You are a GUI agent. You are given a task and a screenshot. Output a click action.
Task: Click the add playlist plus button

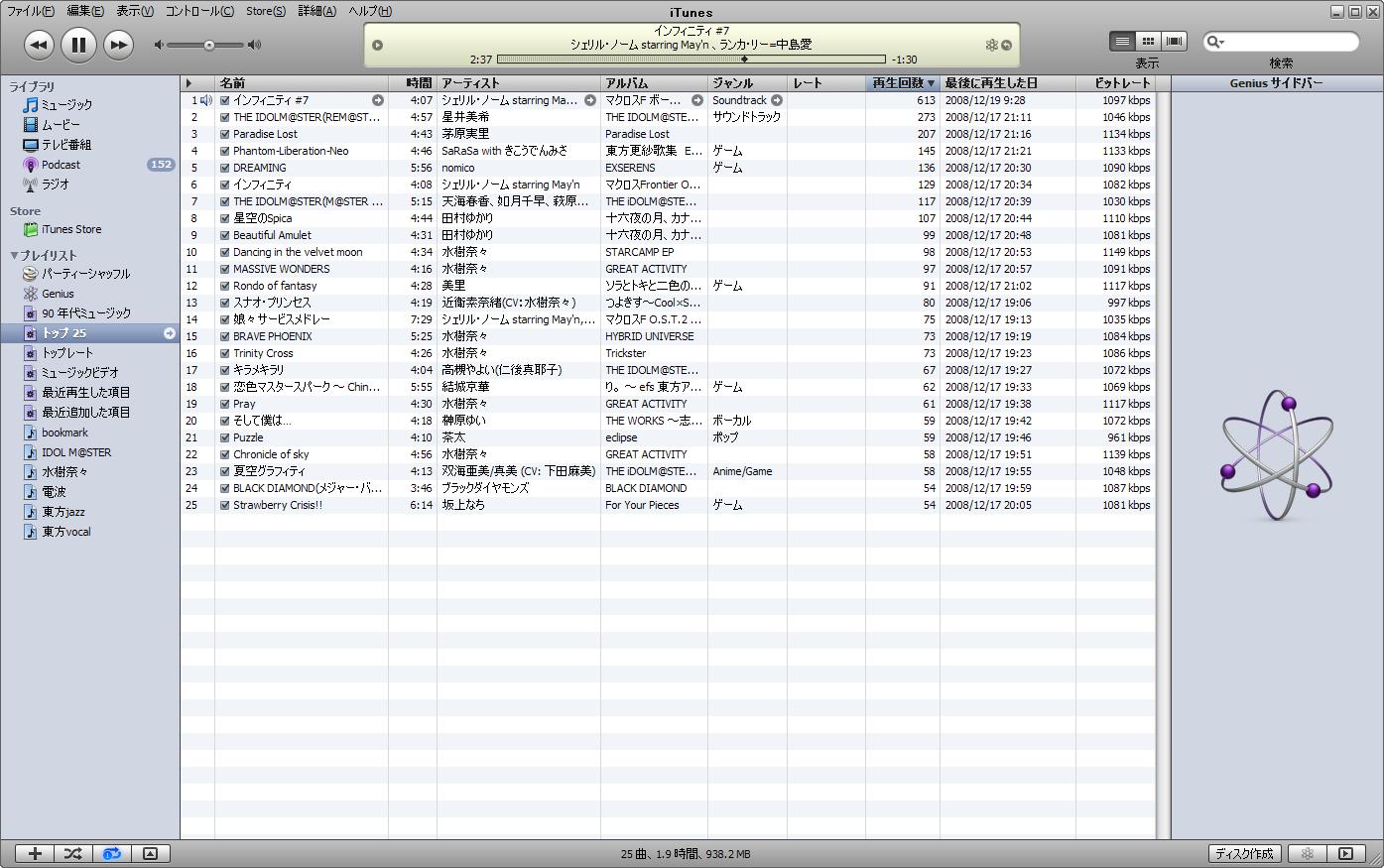(35, 853)
